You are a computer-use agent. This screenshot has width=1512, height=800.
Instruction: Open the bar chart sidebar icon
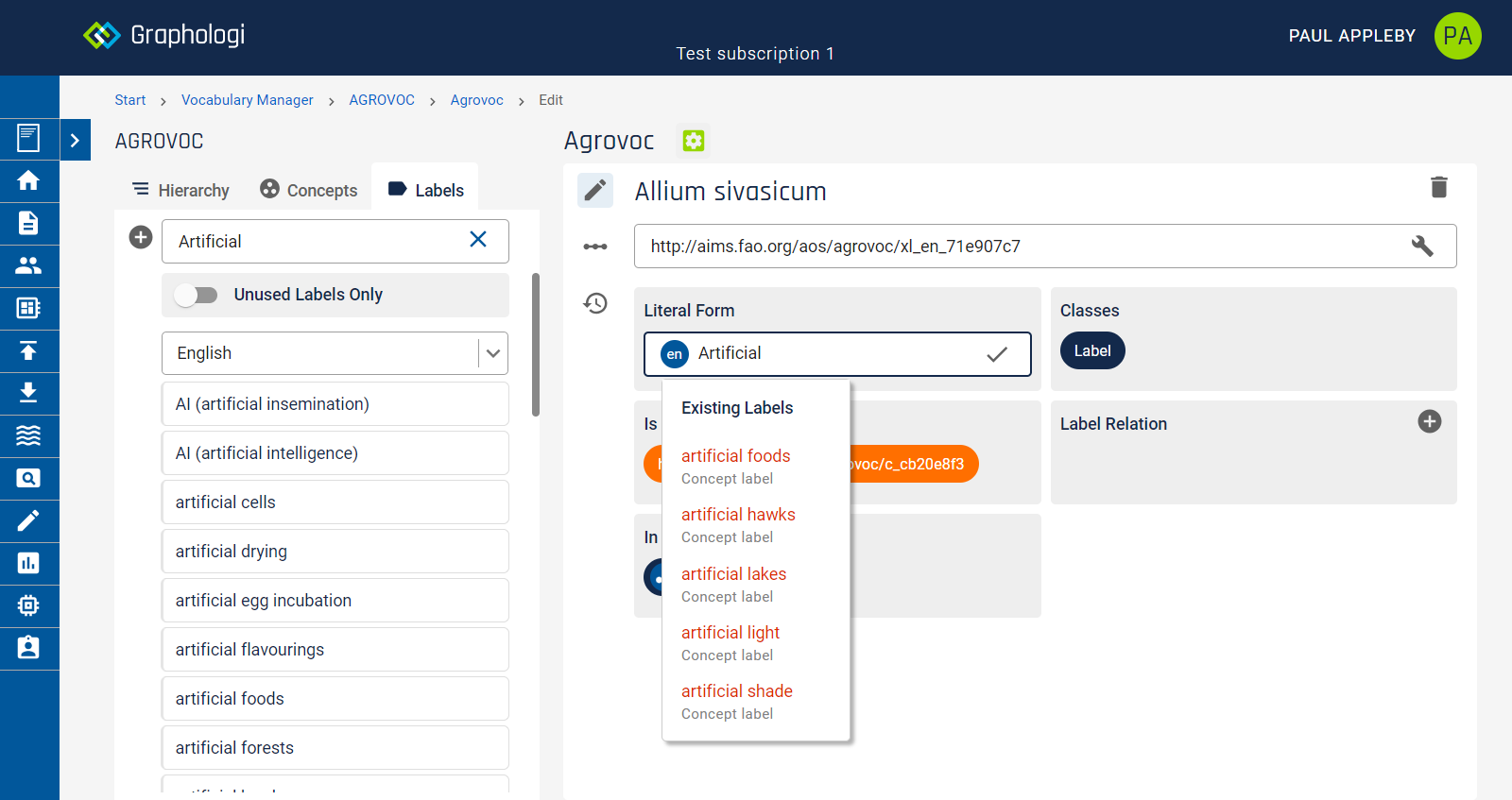point(28,563)
